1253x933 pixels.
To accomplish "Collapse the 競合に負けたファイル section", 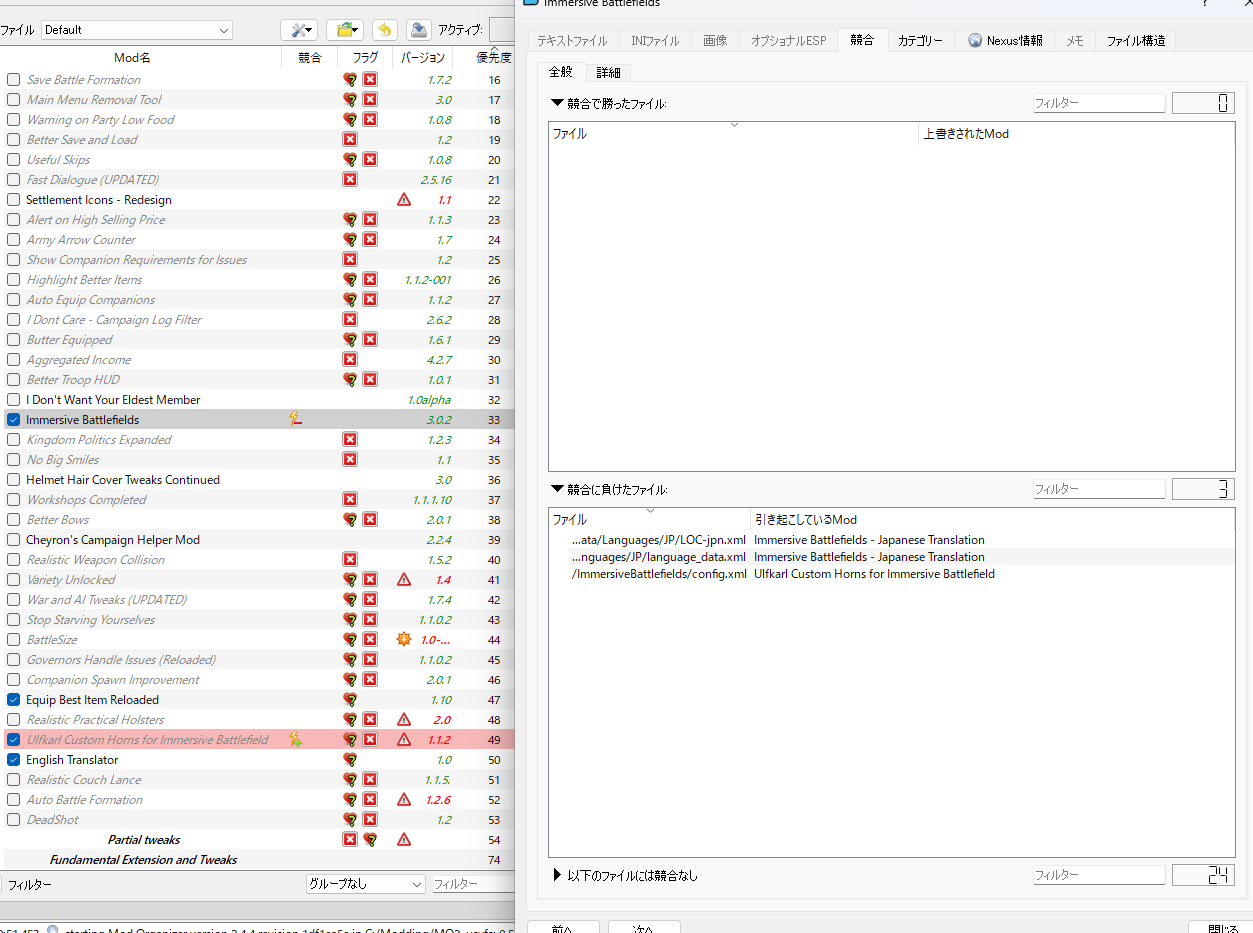I will pyautogui.click(x=557, y=489).
